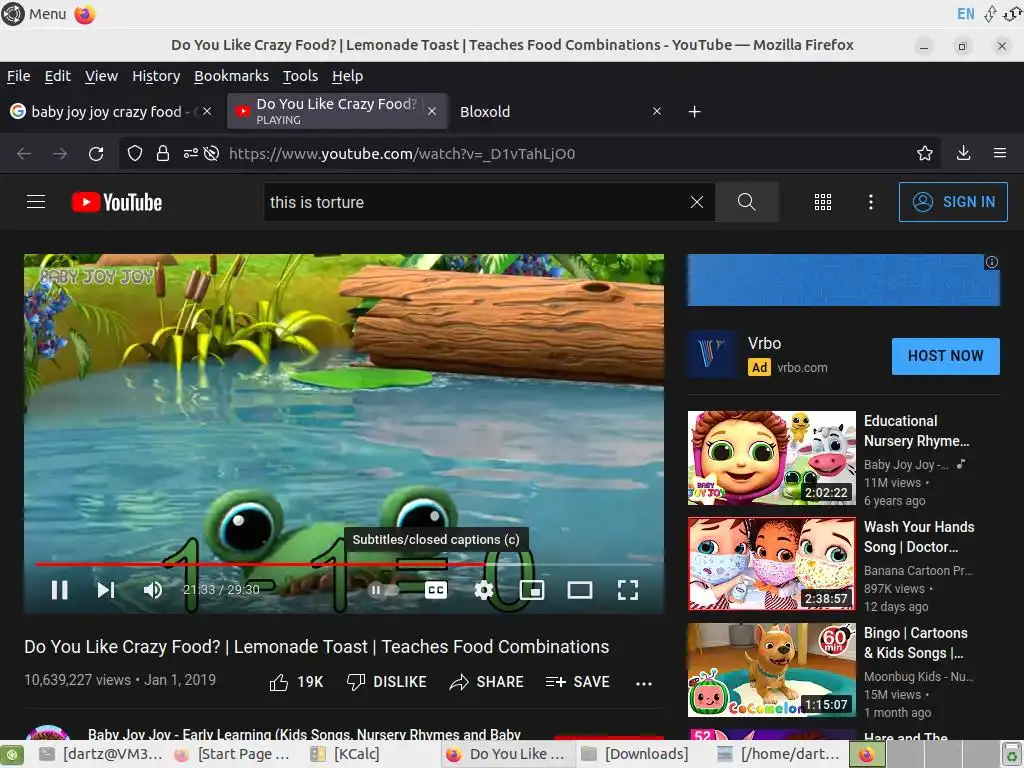This screenshot has width=1024, height=768.
Task: Click the autoplay blocked icon
Action: point(212,153)
